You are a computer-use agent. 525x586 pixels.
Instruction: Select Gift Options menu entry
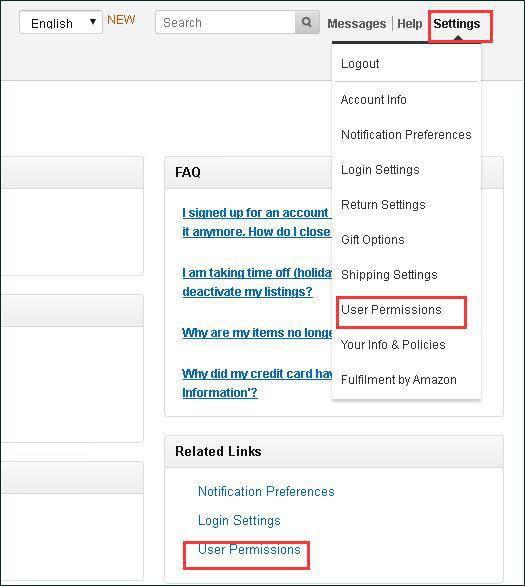pos(373,240)
